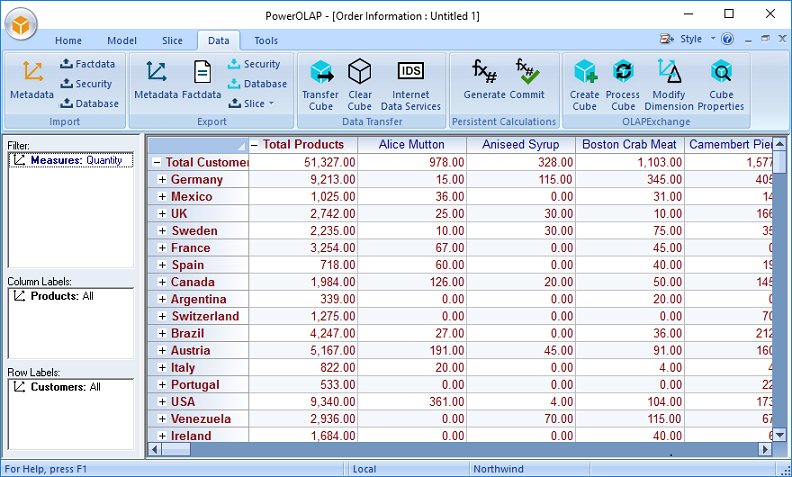Viewport: 792px width, 477px height.
Task: Switch to the Model tab
Action: pyautogui.click(x=122, y=40)
